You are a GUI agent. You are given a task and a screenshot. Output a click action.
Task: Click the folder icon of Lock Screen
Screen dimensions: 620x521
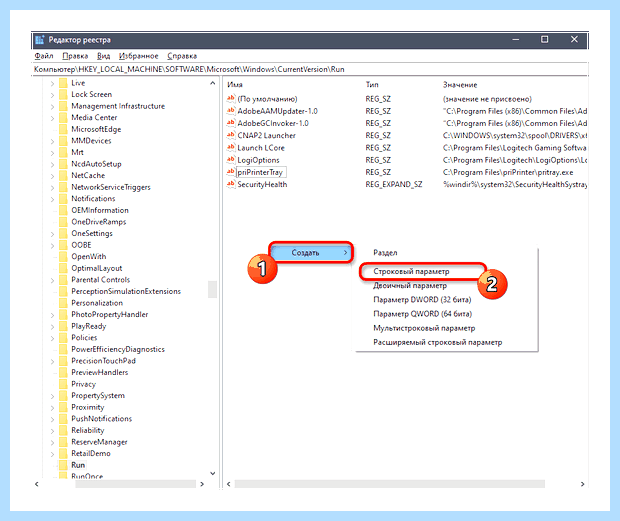coord(63,94)
